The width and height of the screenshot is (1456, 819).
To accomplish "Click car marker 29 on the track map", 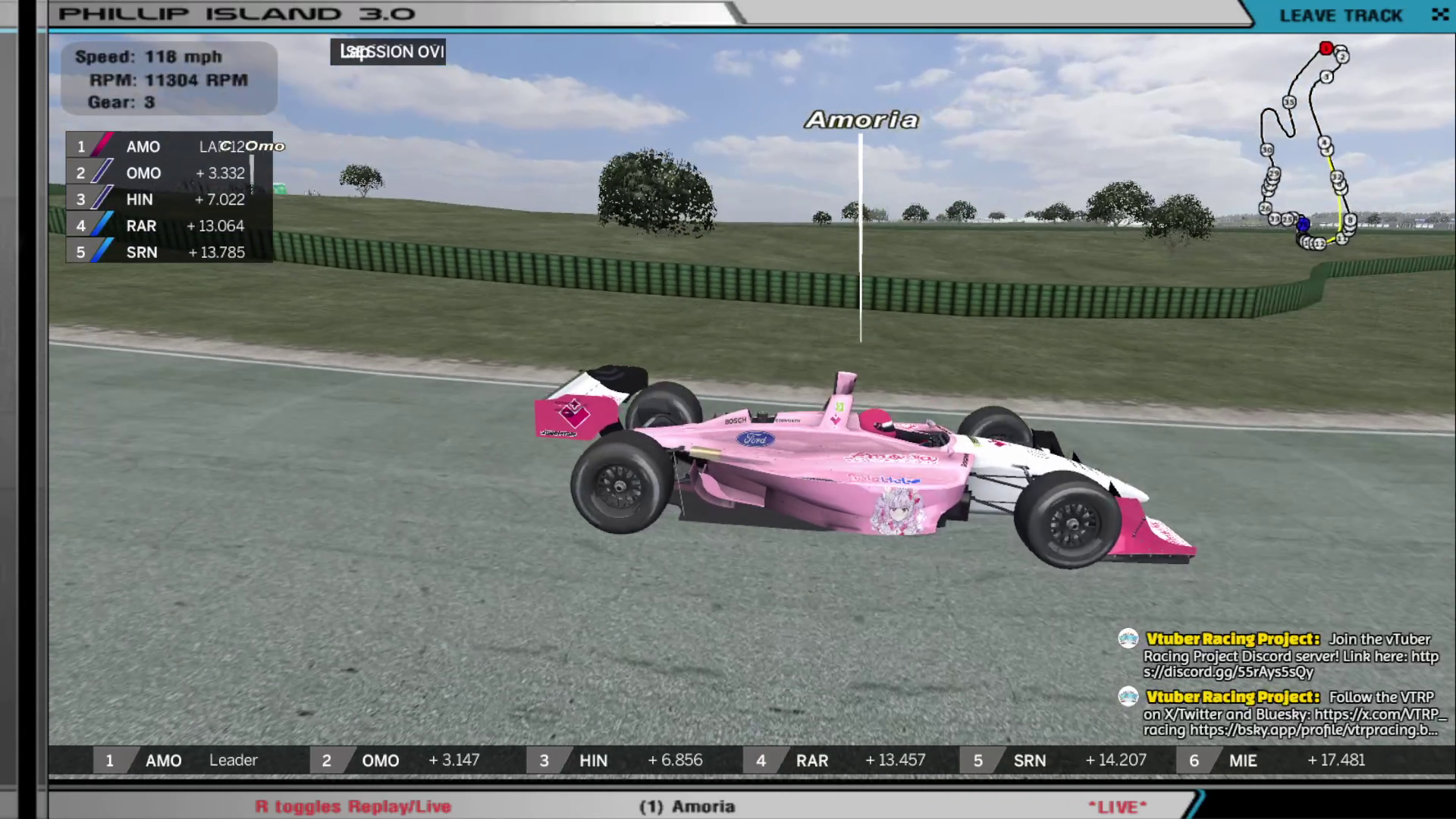I will point(1274,174).
